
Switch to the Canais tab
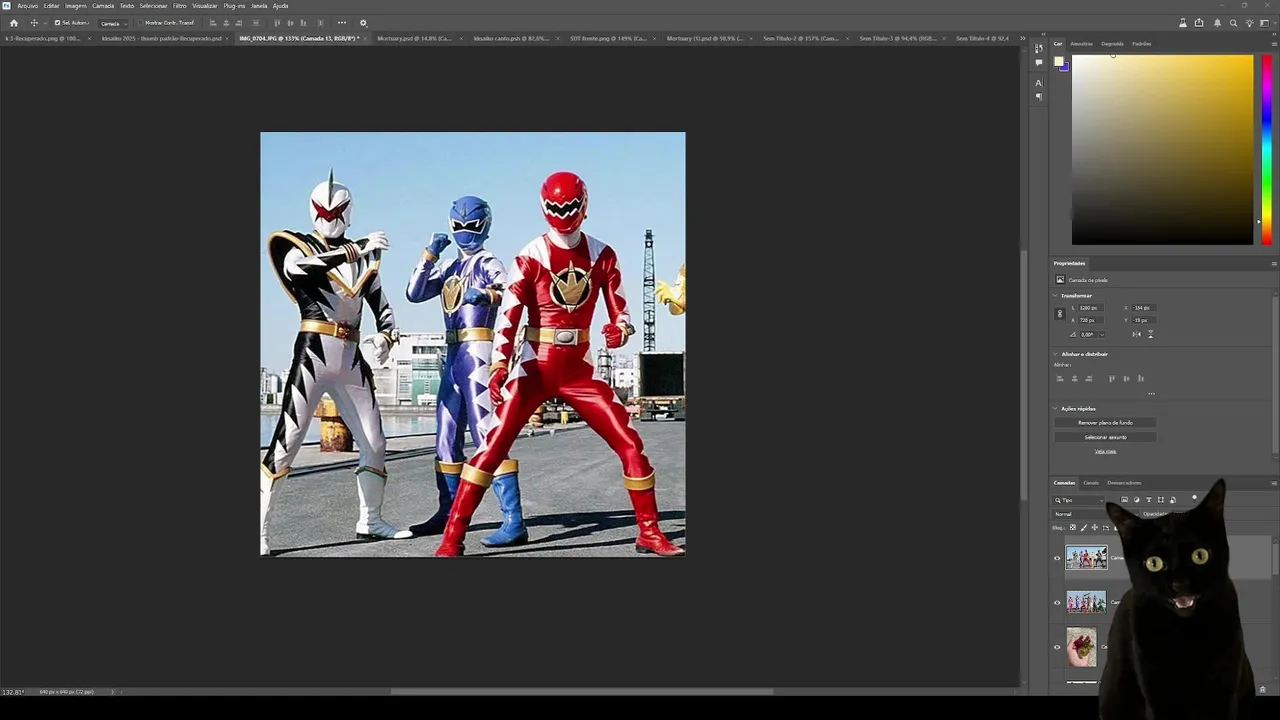(x=1091, y=483)
